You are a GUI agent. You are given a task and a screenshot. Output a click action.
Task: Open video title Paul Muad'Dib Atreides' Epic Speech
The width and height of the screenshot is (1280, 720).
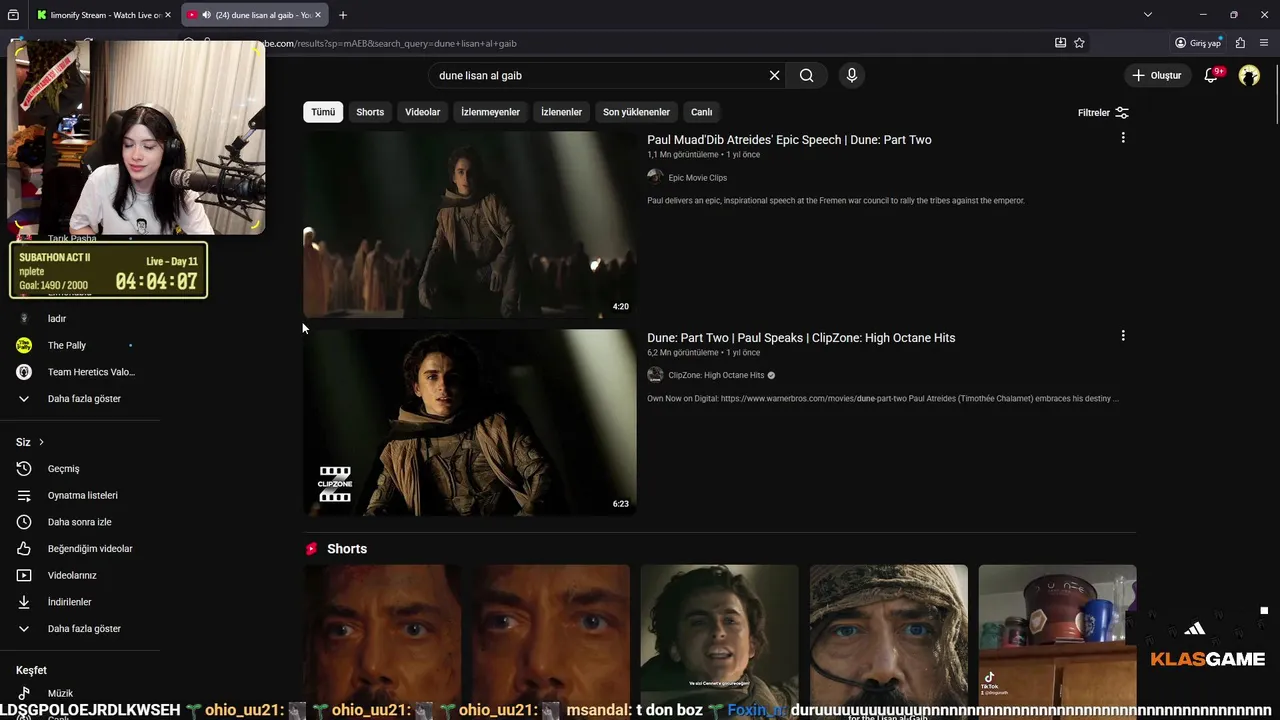[789, 140]
